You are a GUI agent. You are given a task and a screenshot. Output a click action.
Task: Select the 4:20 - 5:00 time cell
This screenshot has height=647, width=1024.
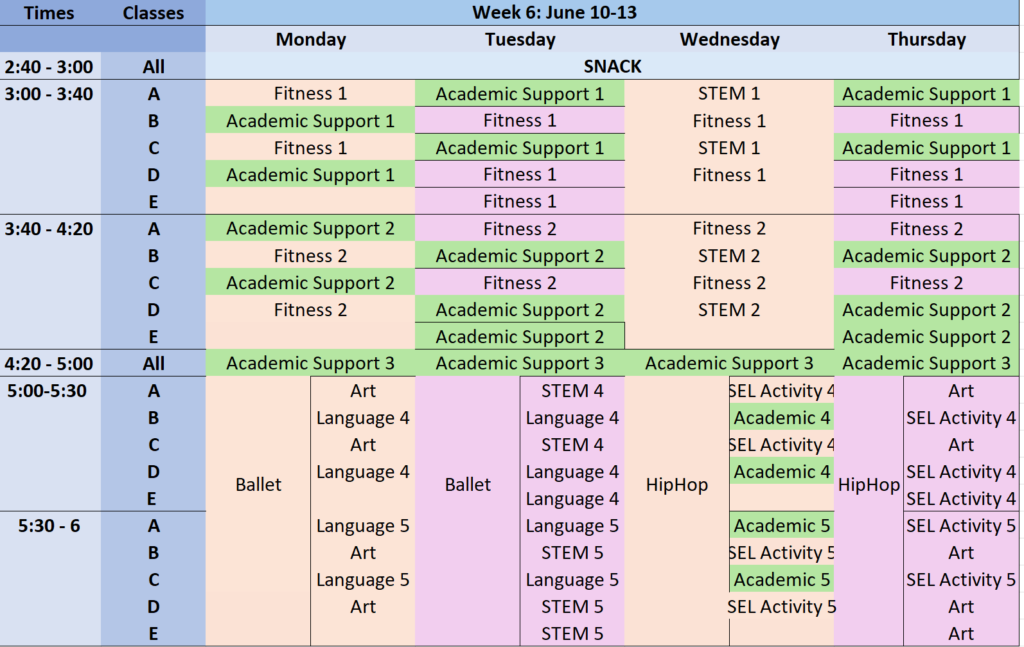tap(50, 363)
